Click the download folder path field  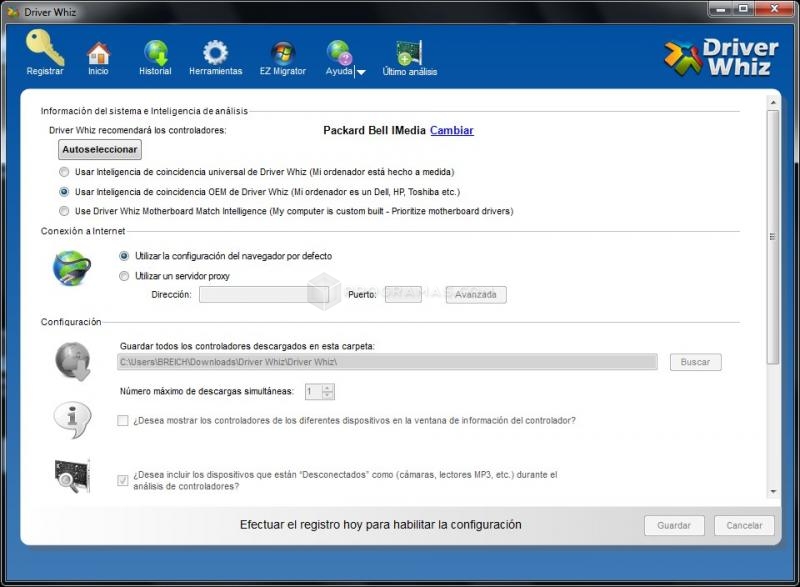point(388,362)
